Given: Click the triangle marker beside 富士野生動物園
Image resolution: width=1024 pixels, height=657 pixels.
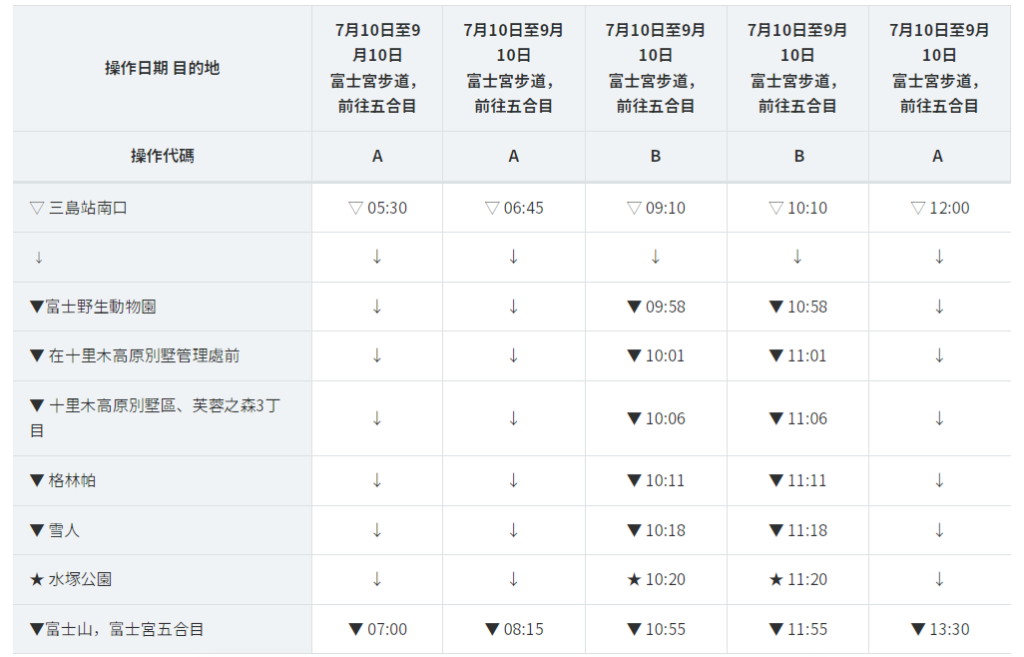Looking at the screenshot, I should pyautogui.click(x=37, y=306).
